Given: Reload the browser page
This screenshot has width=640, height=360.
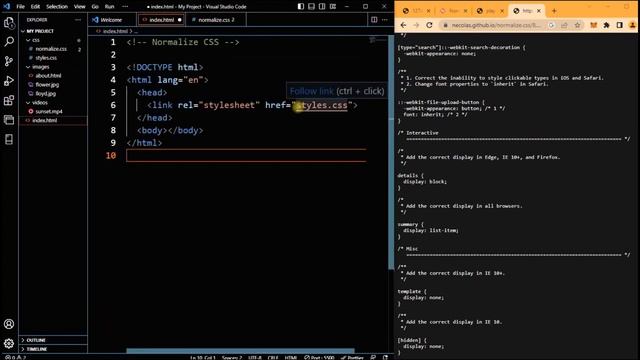Looking at the screenshot, I should [429, 25].
